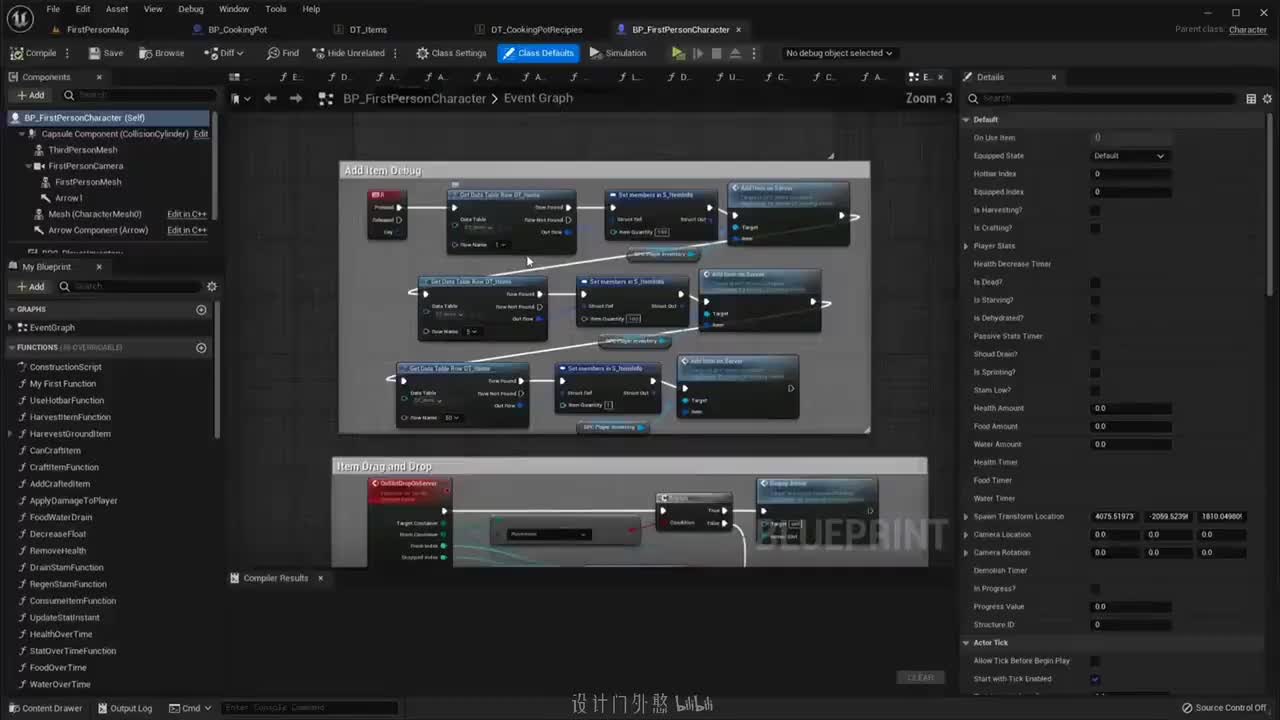Click the Class Defaults button
The image size is (1280, 720).
pyautogui.click(x=538, y=53)
